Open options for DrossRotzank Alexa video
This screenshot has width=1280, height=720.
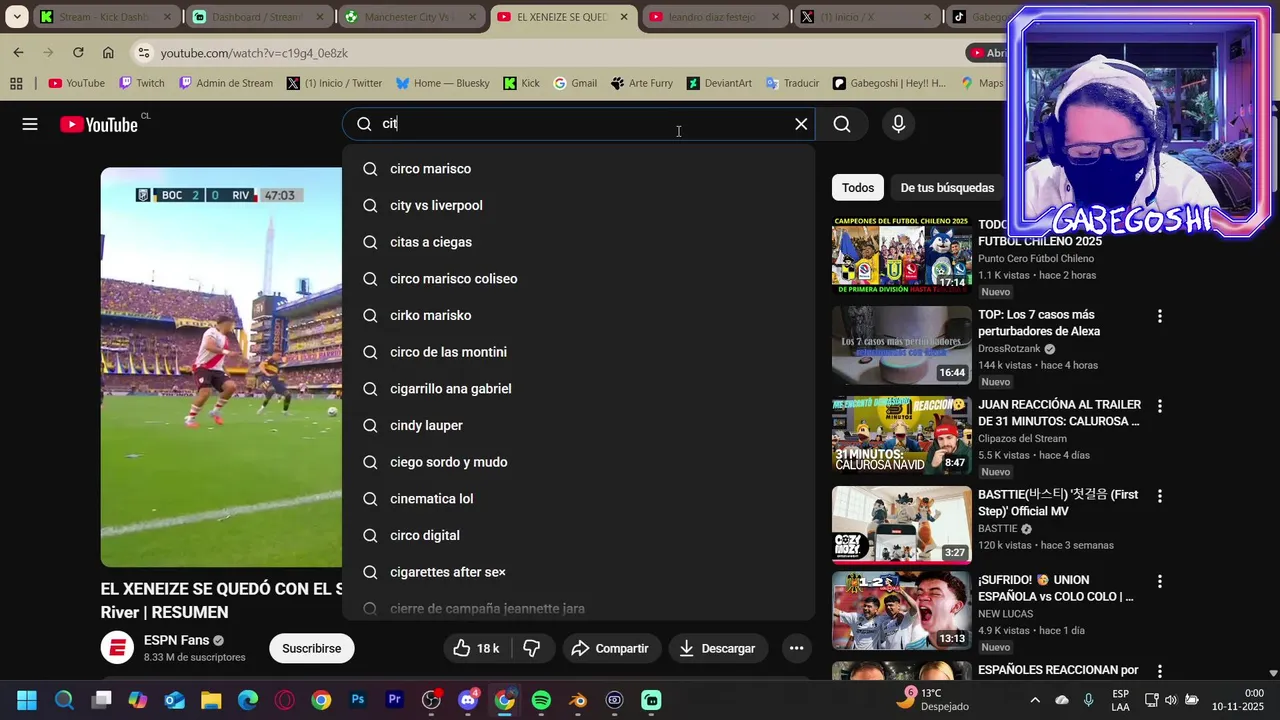(x=1160, y=316)
